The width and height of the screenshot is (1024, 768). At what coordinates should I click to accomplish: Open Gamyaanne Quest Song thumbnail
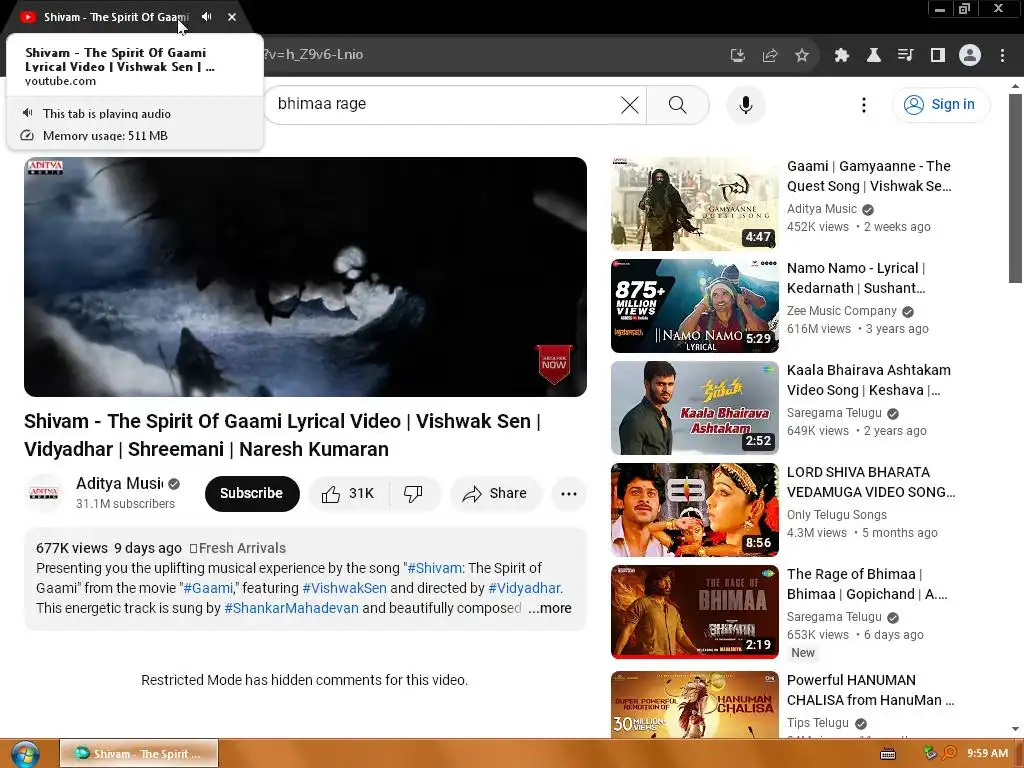pos(695,204)
